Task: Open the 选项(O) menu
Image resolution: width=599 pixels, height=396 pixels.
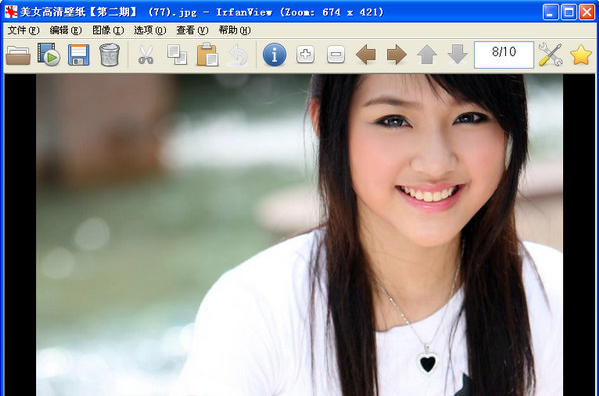Action: [150, 30]
